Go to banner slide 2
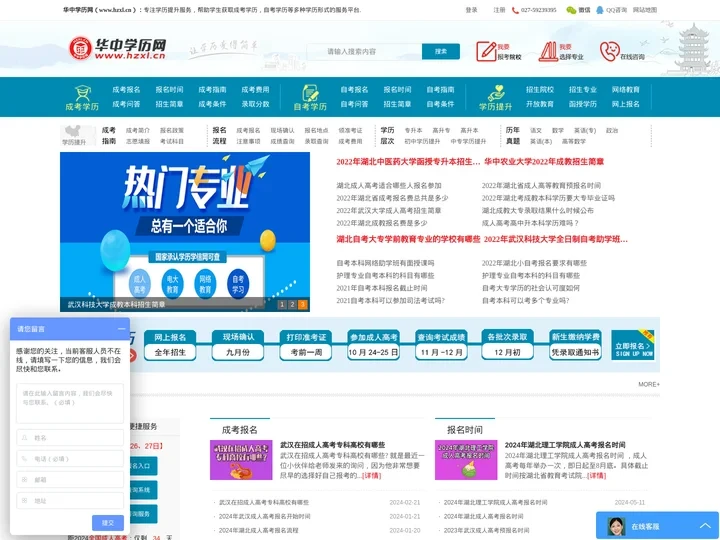 click(292, 304)
